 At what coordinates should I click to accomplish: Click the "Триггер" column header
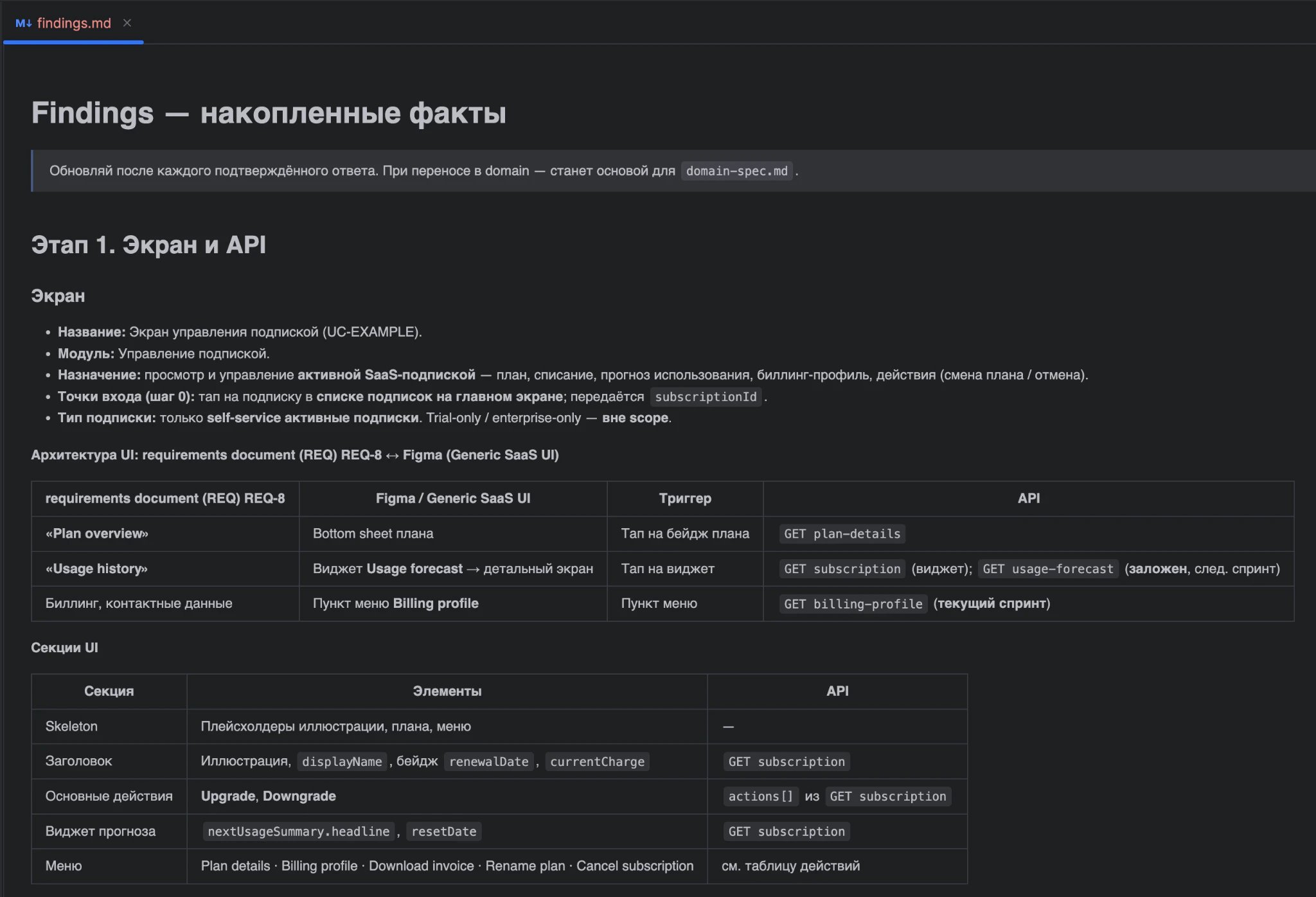coord(685,499)
